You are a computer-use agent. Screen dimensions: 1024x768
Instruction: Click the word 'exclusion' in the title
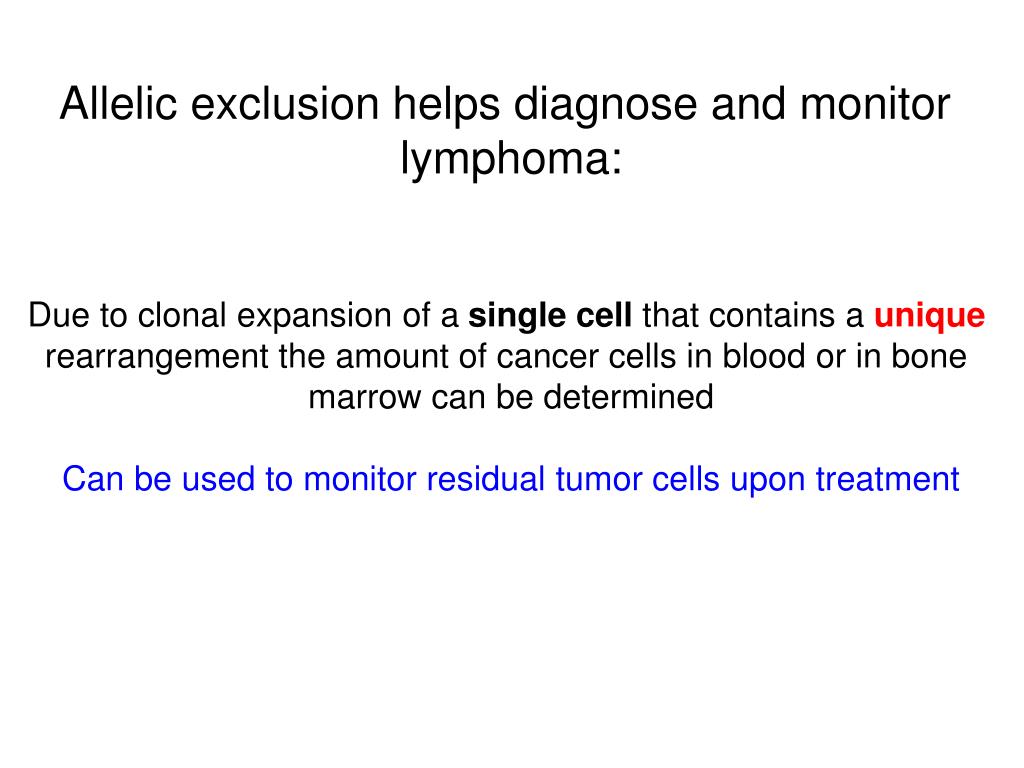285,104
